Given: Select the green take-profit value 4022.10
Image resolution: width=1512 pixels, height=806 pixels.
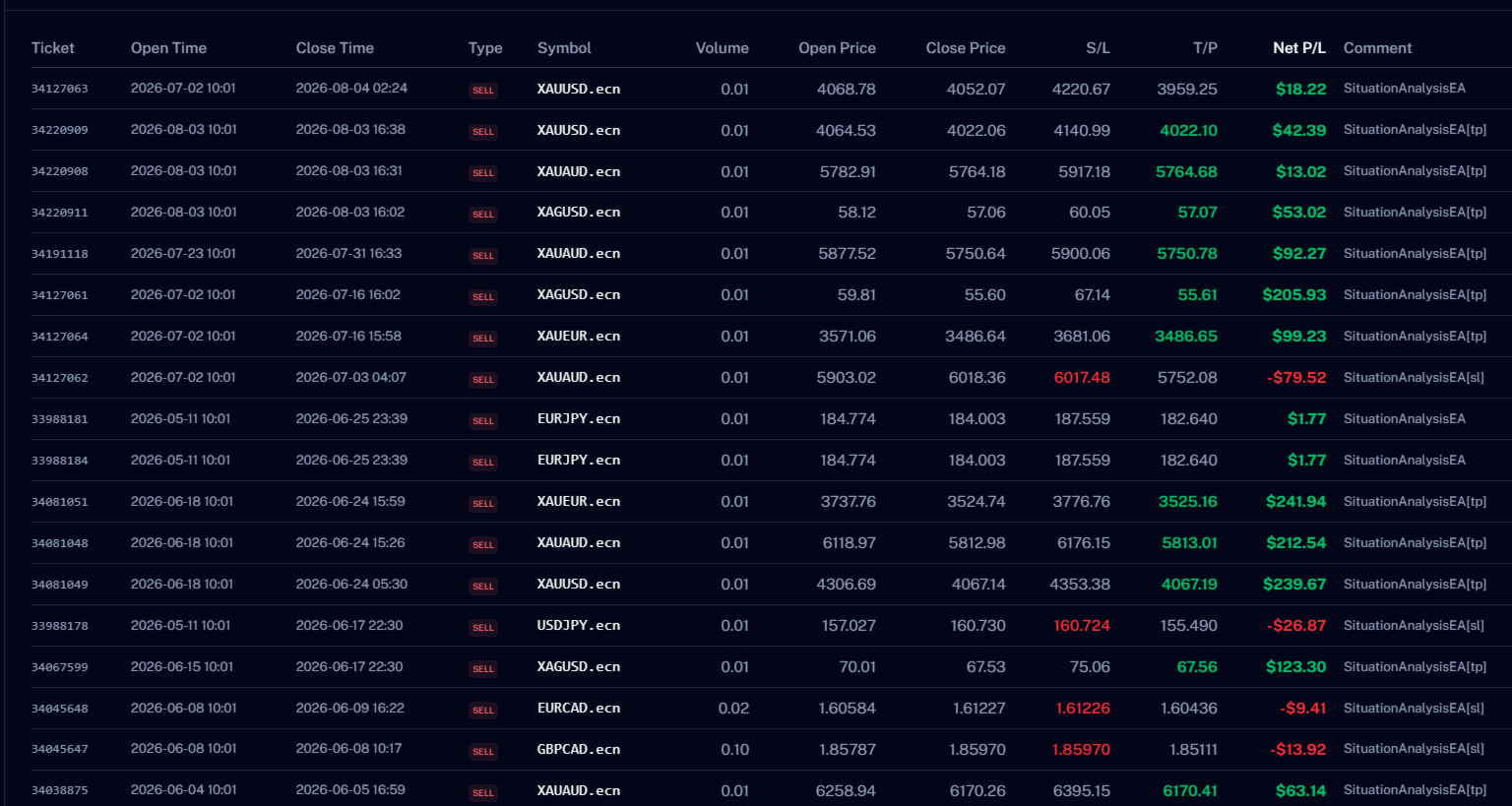Looking at the screenshot, I should tap(1188, 130).
